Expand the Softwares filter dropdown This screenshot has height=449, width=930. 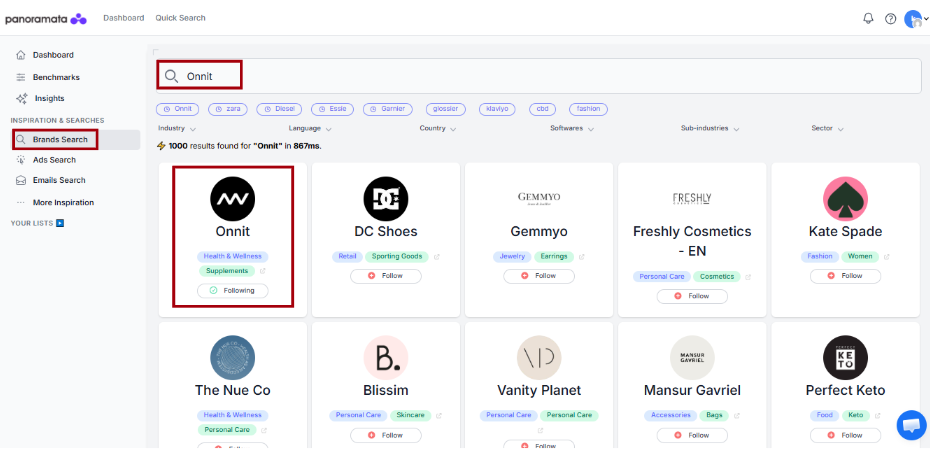[572, 128]
